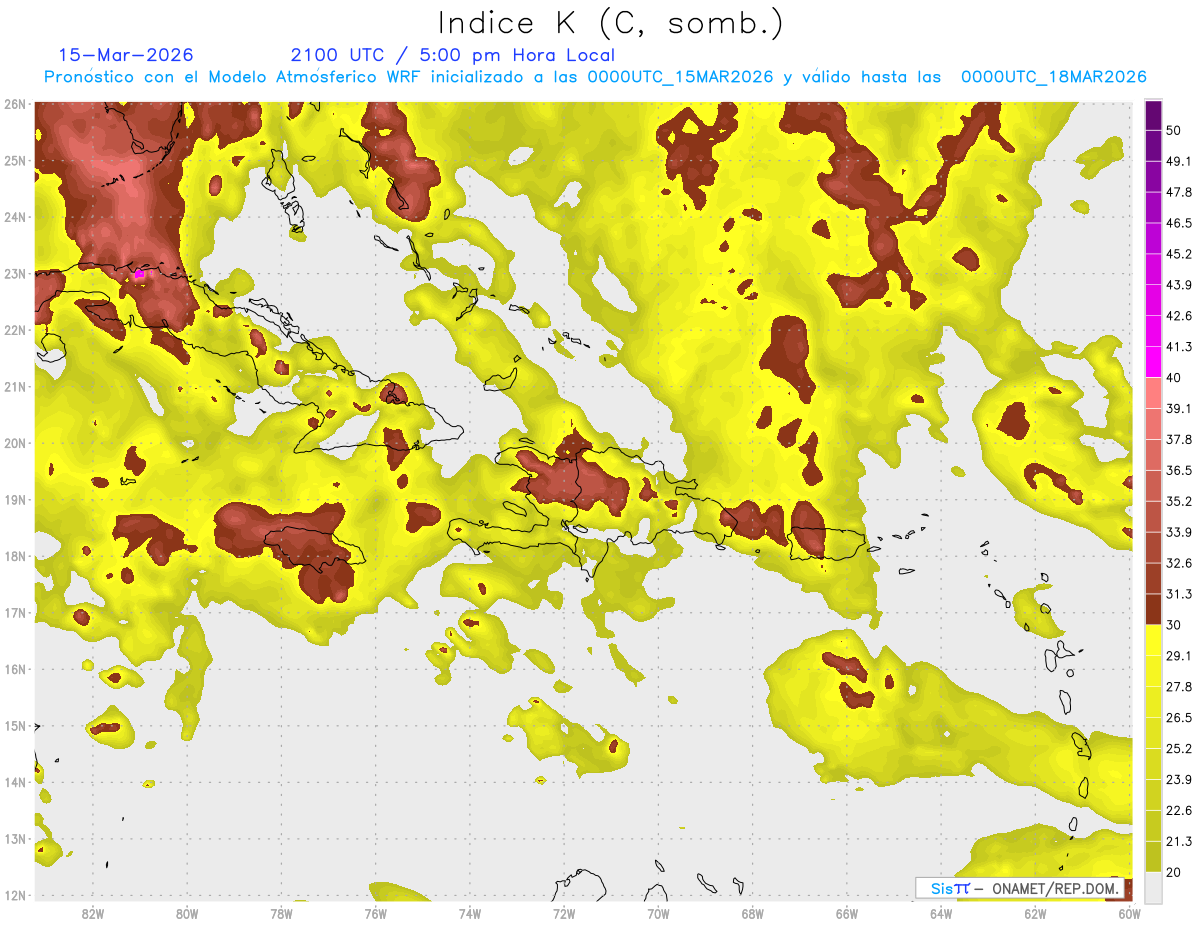
Task: Pick the light gray swatch below 20
Action: (1153, 887)
